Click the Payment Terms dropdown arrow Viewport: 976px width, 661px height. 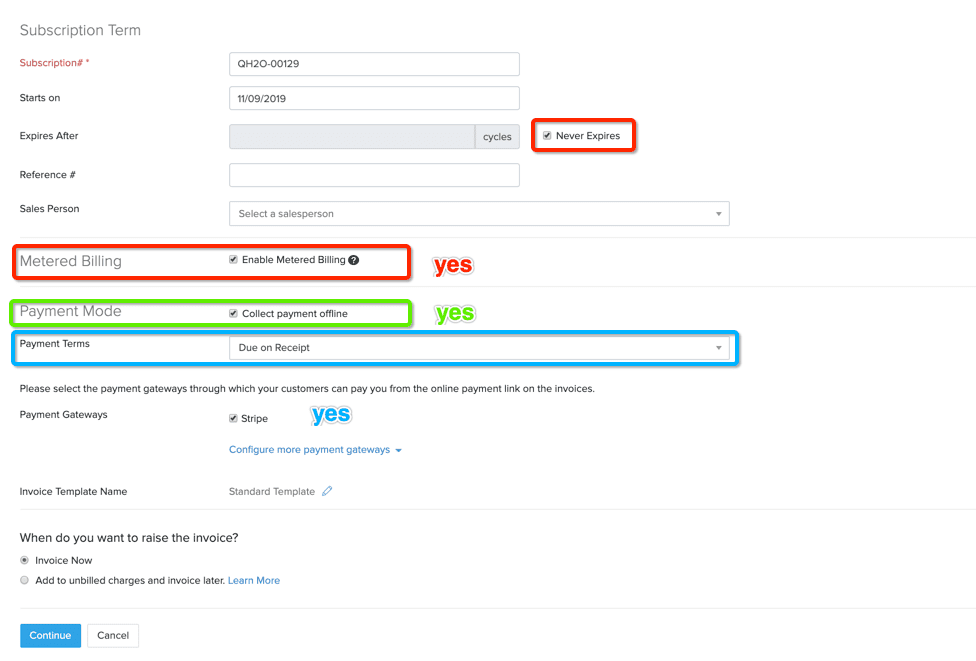tap(718, 347)
